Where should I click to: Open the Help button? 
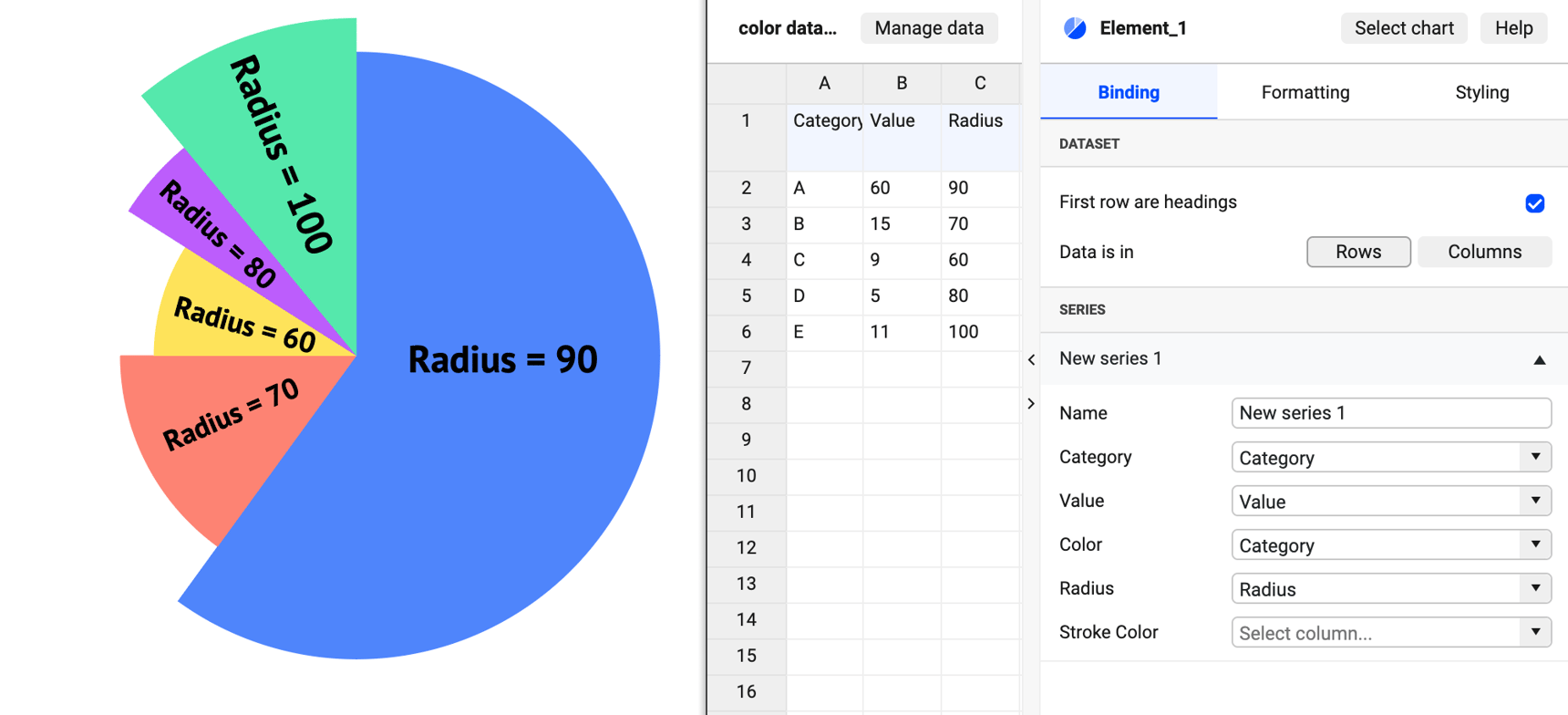pyautogui.click(x=1513, y=28)
